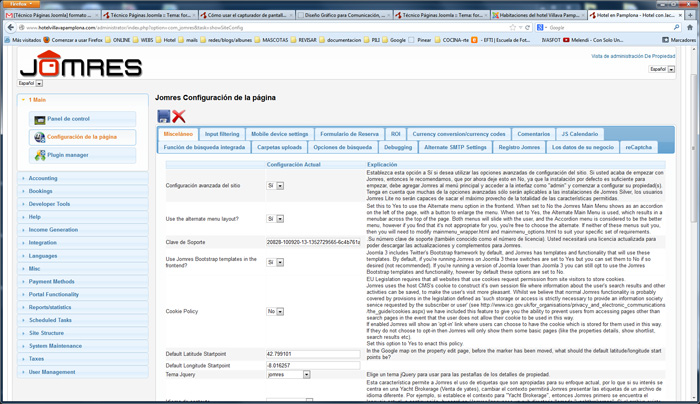Screen dimensions: 700x404
Task: Expand the Income Generation sidebar section
Action: tap(83, 230)
